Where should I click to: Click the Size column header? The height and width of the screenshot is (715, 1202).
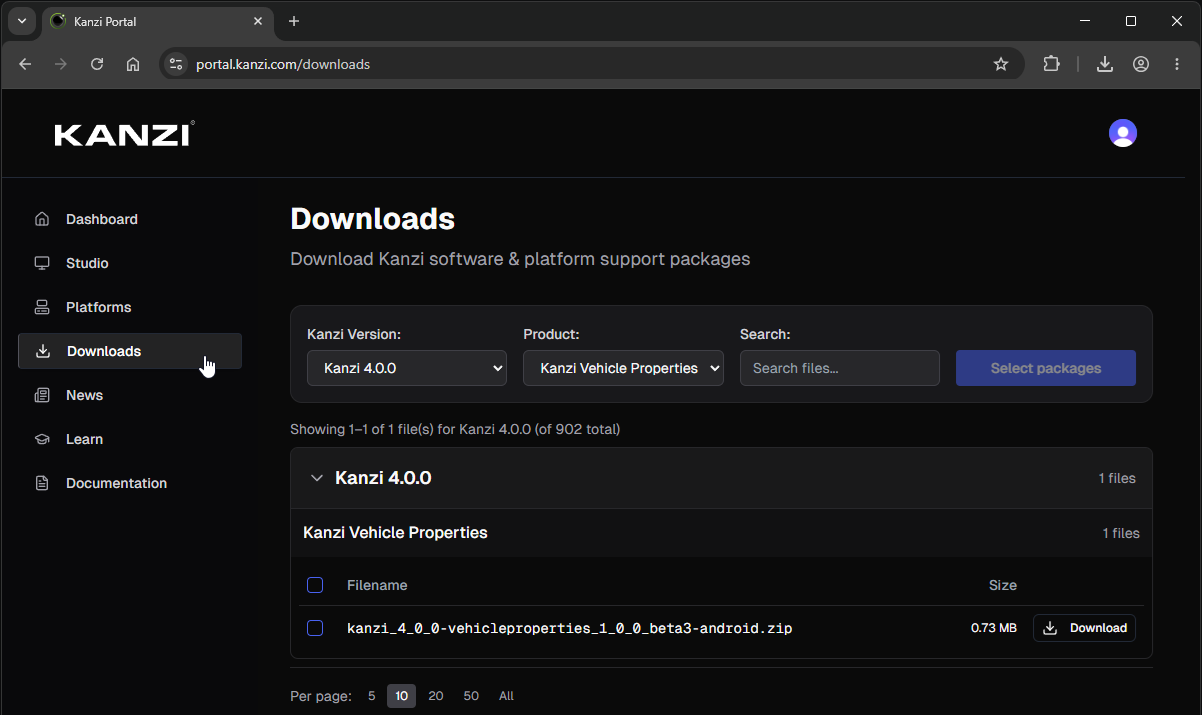pos(1003,585)
